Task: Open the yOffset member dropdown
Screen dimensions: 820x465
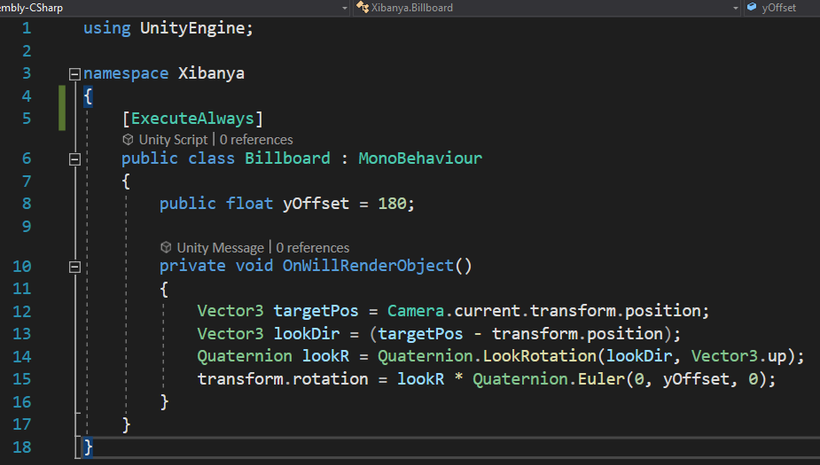Action: coord(782,7)
